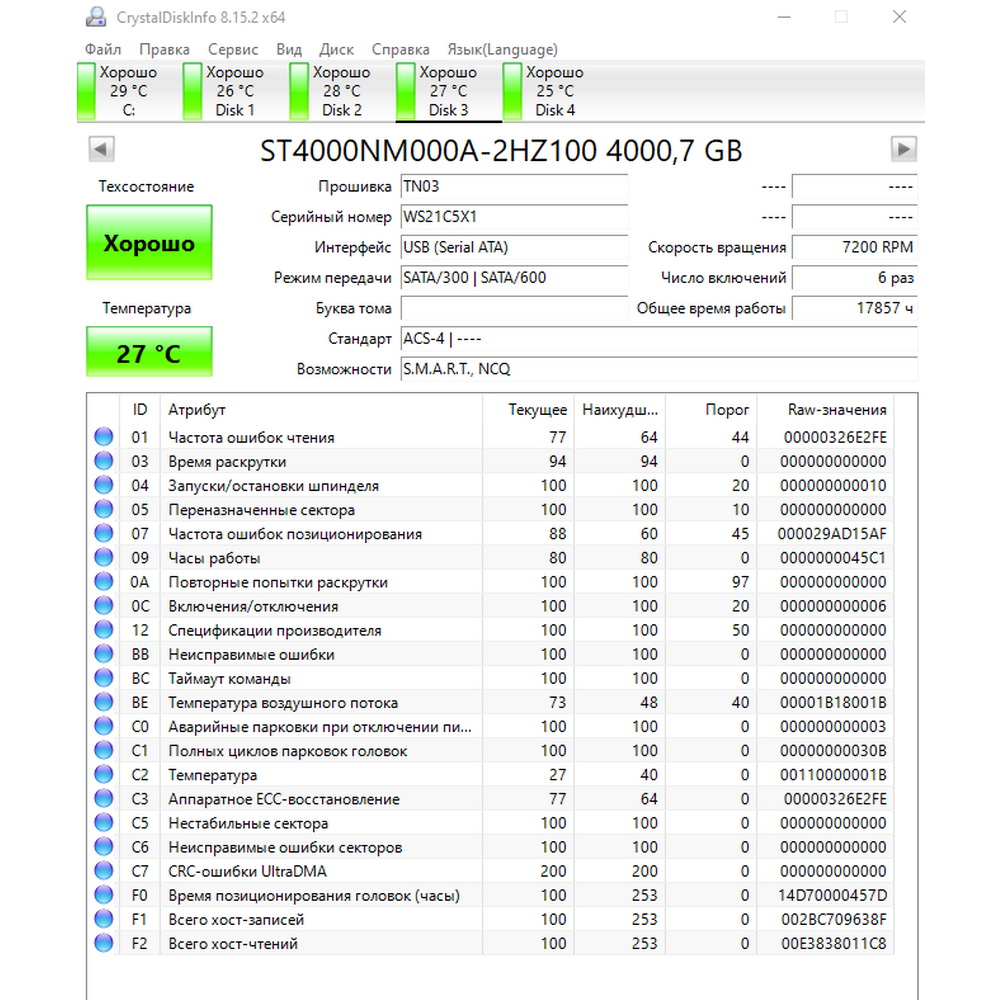Image resolution: width=1000 pixels, height=1000 pixels.
Task: Select the Часы работы attribute text
Action: pyautogui.click(x=214, y=558)
